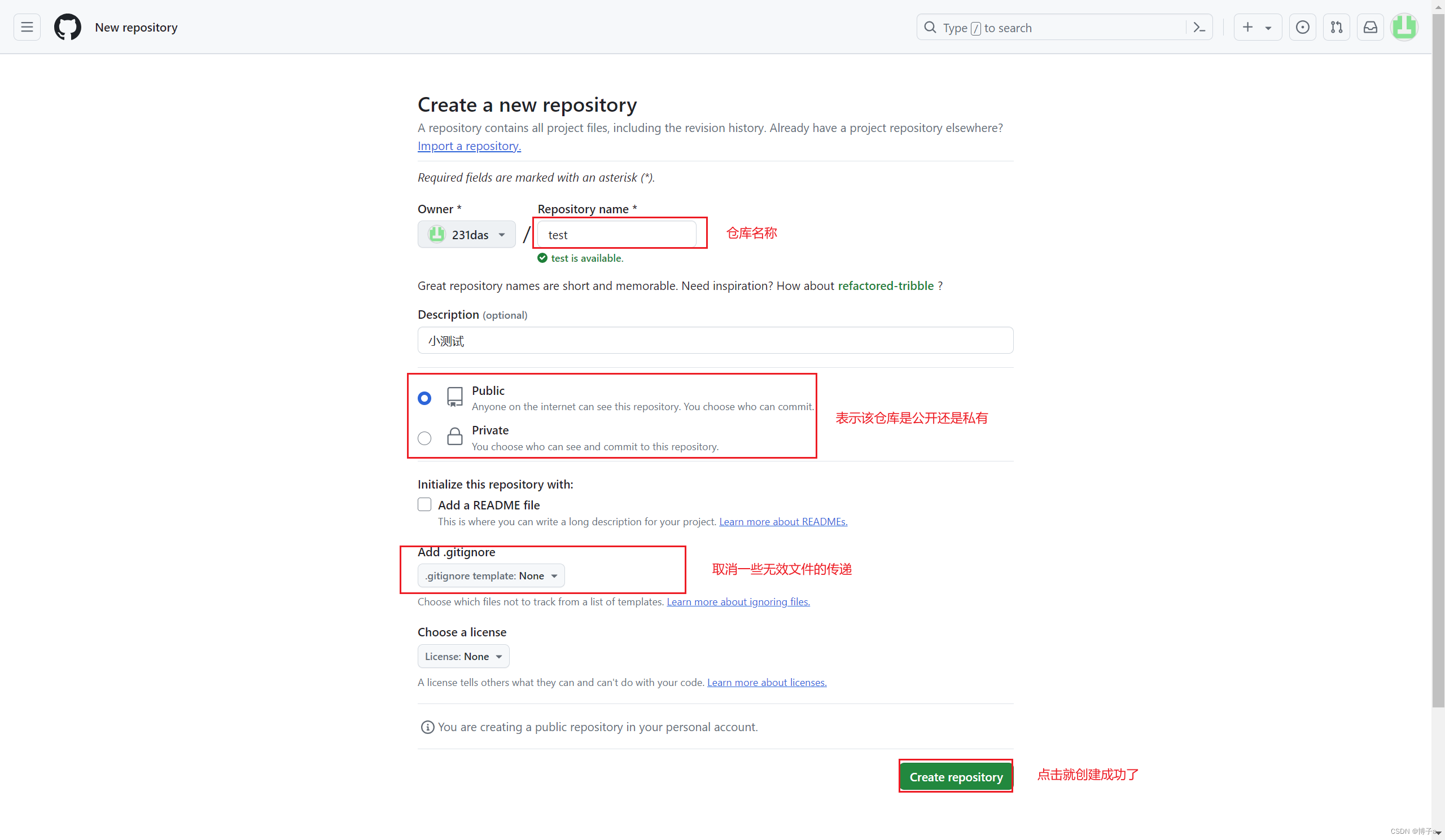Image resolution: width=1445 pixels, height=840 pixels.
Task: Open the Issues icon in header
Action: coord(1302,27)
